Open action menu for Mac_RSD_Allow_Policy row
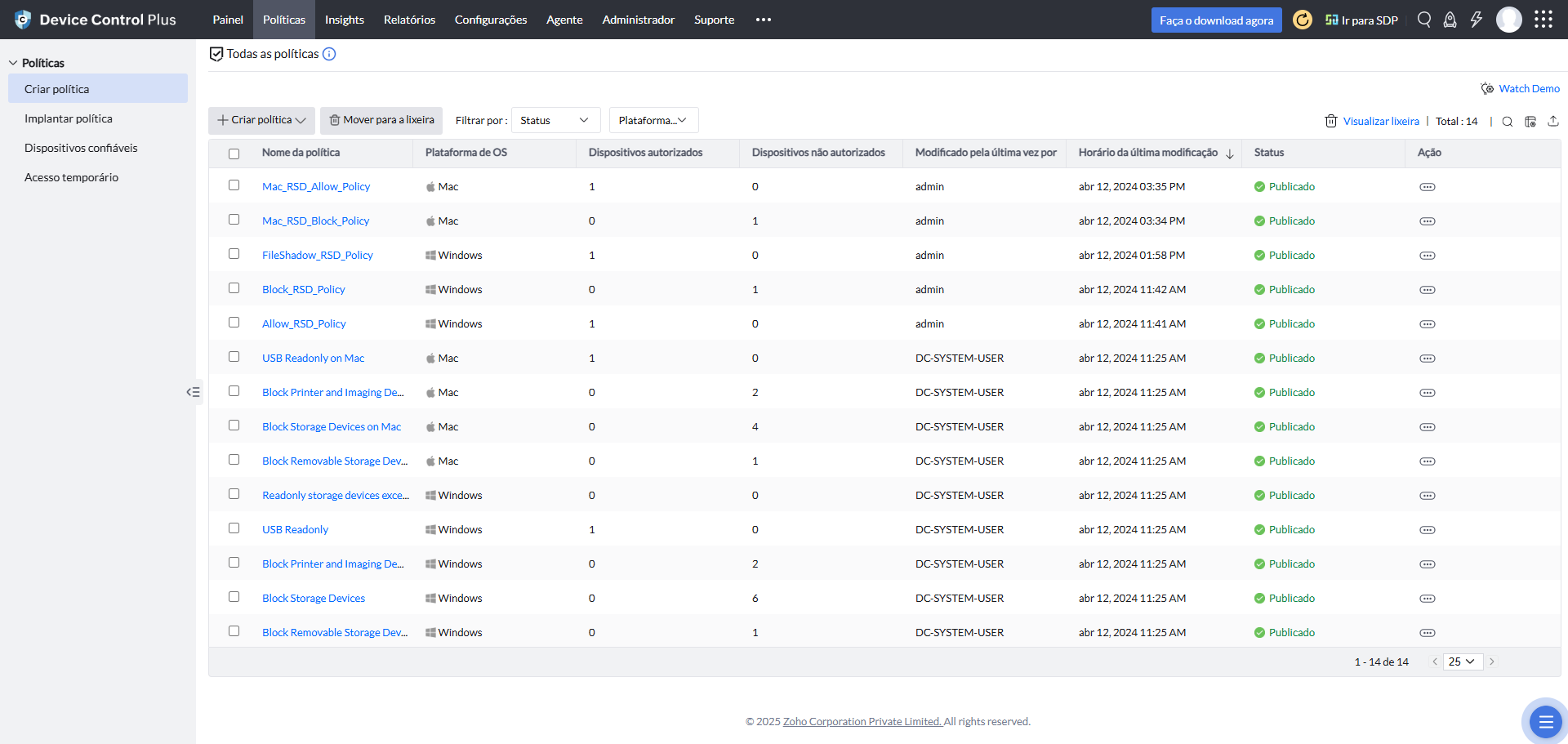Image resolution: width=1568 pixels, height=744 pixels. [x=1427, y=187]
